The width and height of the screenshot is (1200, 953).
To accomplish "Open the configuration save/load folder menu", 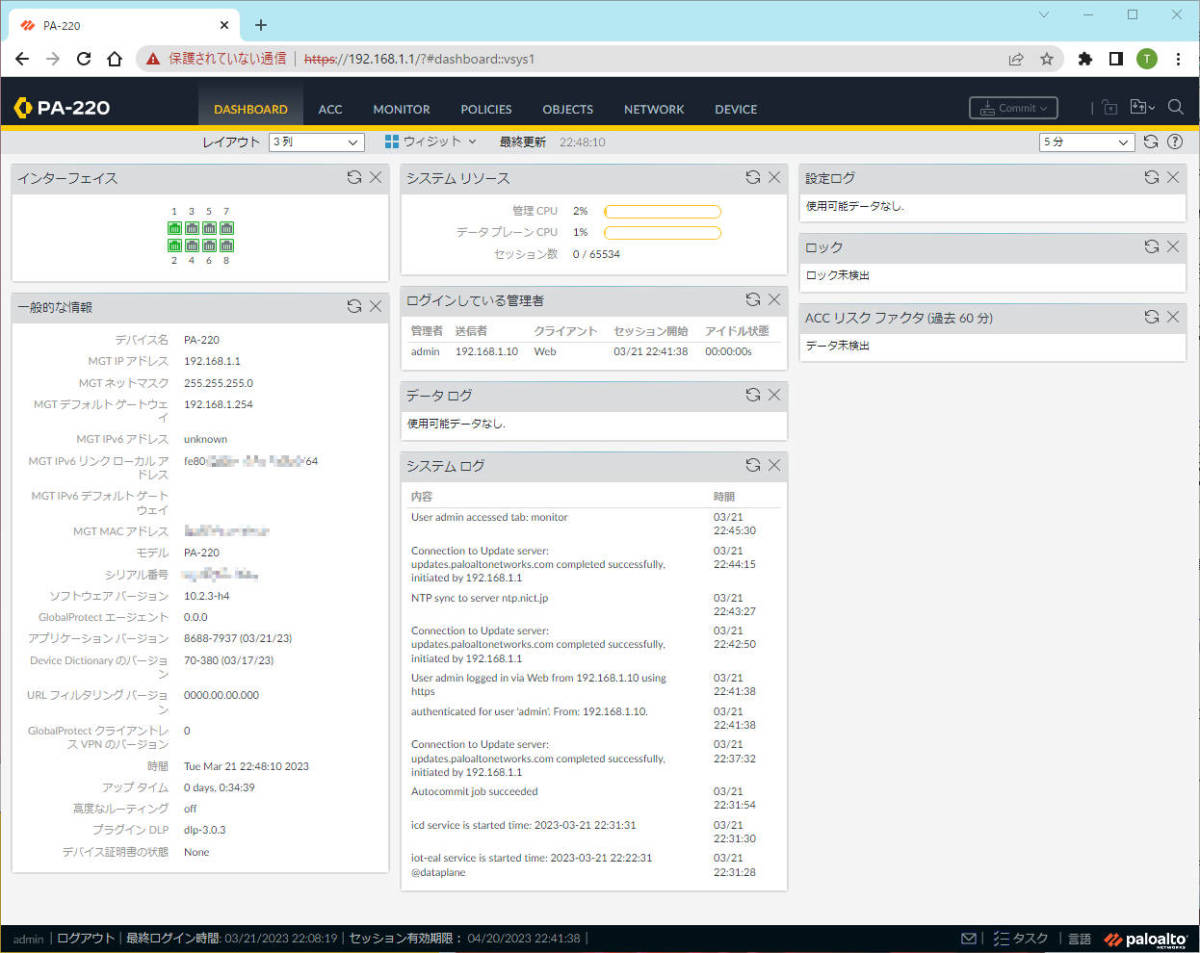I will tap(1142, 107).
